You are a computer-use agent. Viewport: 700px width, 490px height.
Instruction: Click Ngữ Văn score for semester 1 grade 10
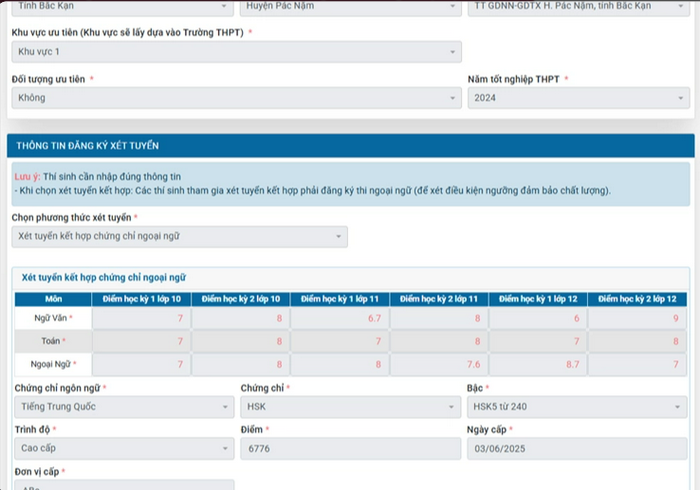pyautogui.click(x=141, y=318)
